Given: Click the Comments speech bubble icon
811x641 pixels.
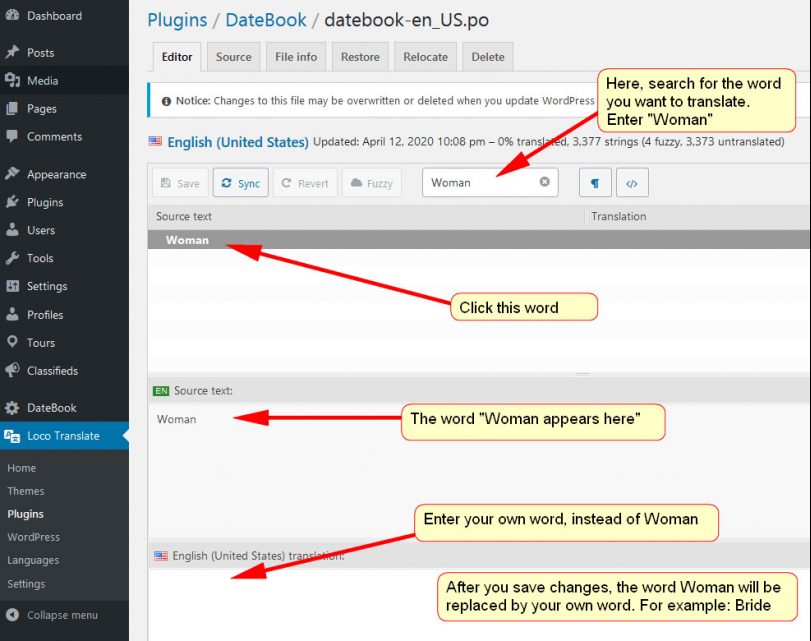Looking at the screenshot, I should point(12,137).
